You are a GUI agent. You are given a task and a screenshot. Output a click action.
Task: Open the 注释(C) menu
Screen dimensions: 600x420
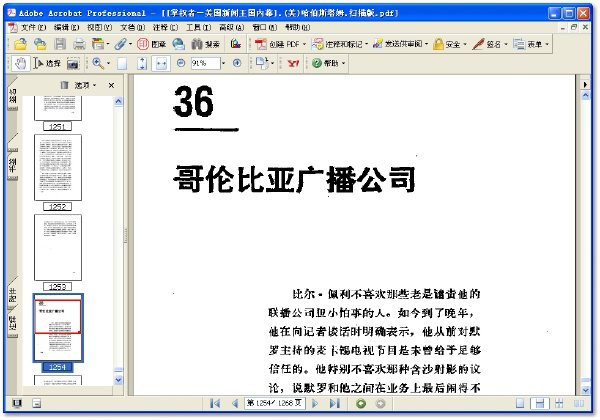[165, 28]
